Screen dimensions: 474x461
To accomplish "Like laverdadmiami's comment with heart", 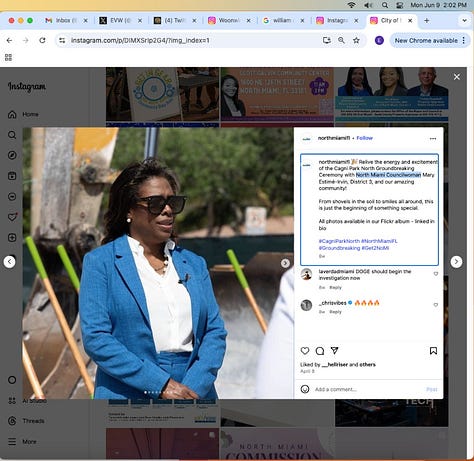I will (x=436, y=274).
